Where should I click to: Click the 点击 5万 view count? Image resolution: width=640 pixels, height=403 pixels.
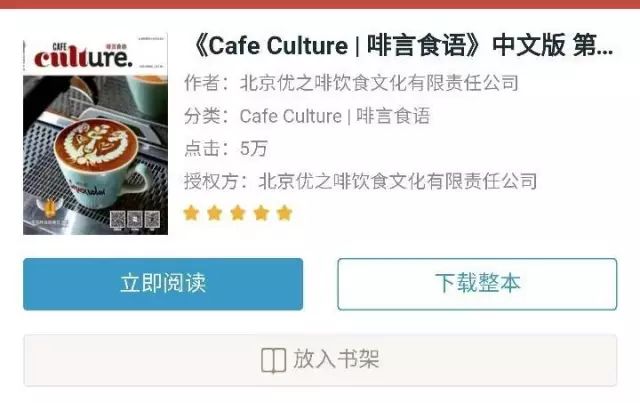pos(226,149)
